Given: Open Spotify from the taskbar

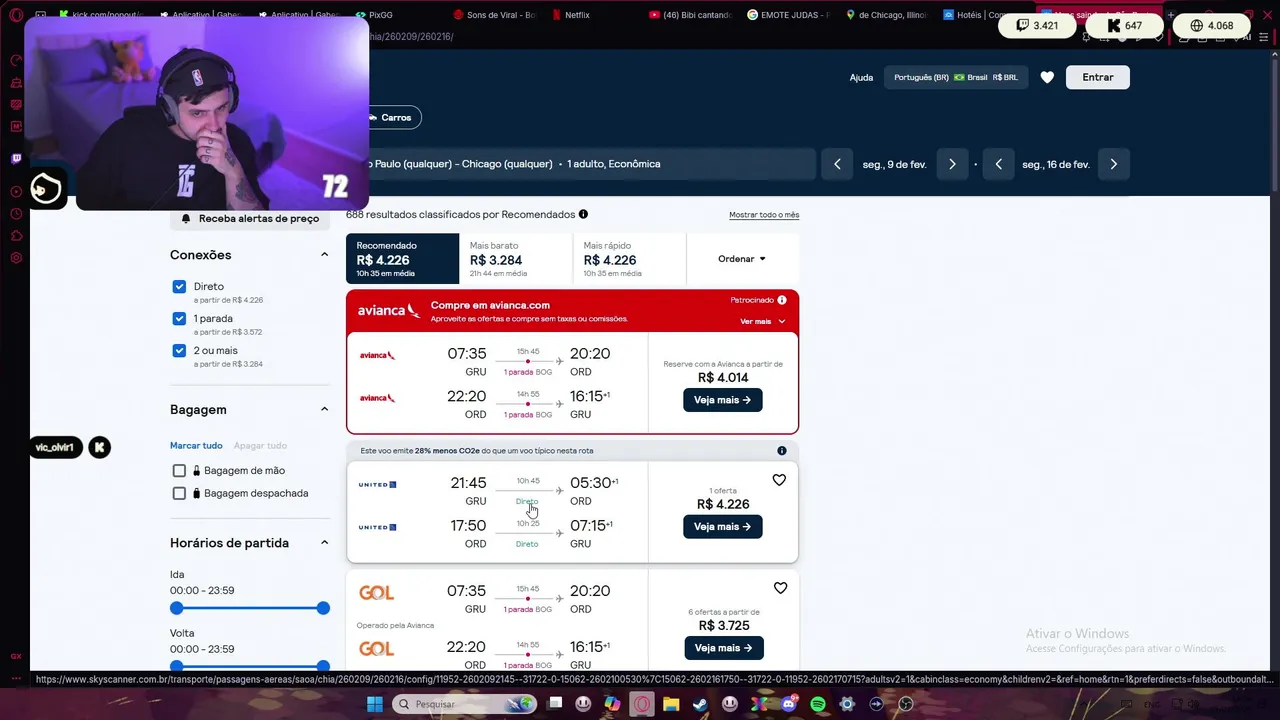Looking at the screenshot, I should (x=818, y=704).
